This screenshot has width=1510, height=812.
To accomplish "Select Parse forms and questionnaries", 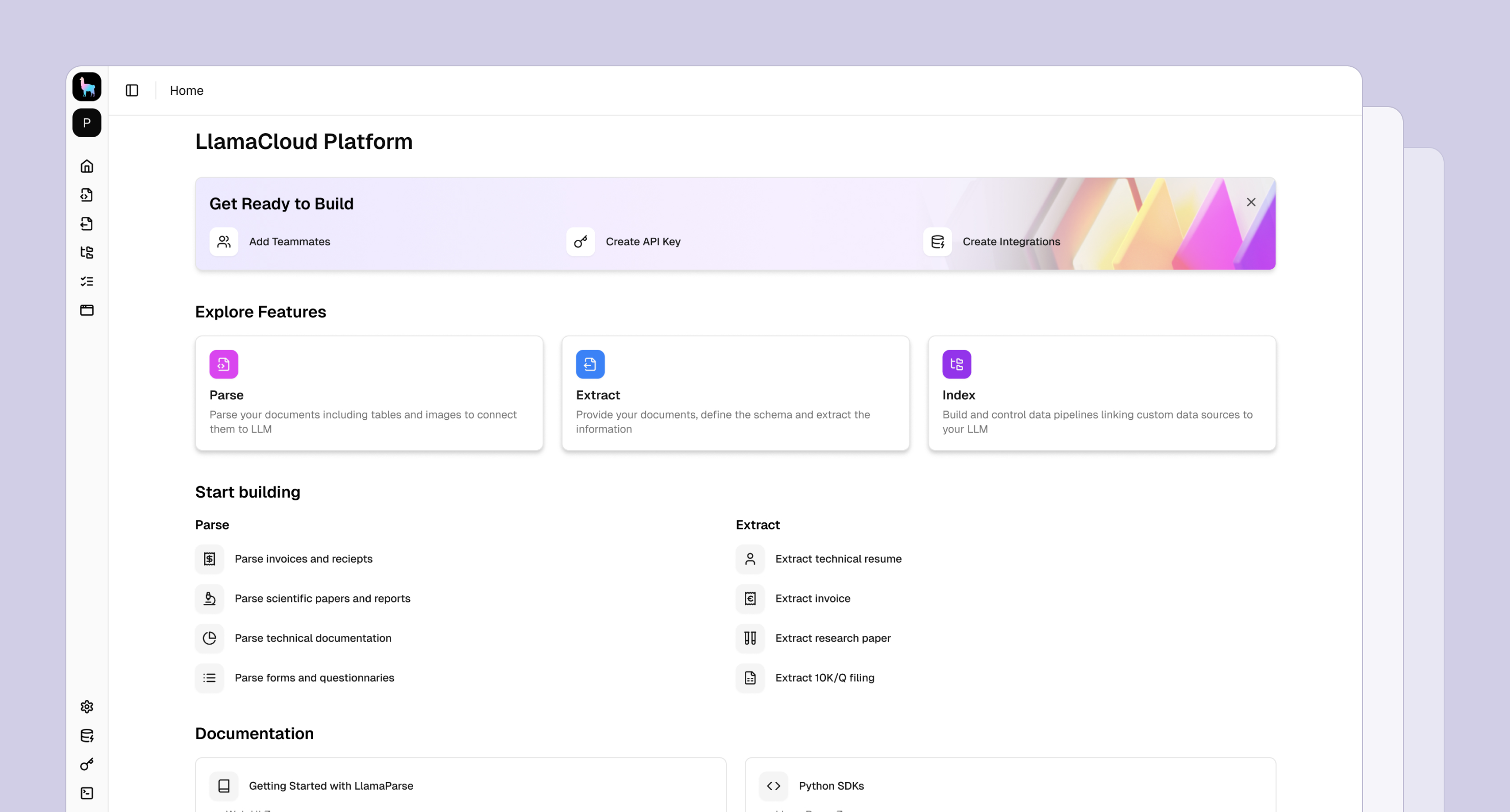I will 314,678.
